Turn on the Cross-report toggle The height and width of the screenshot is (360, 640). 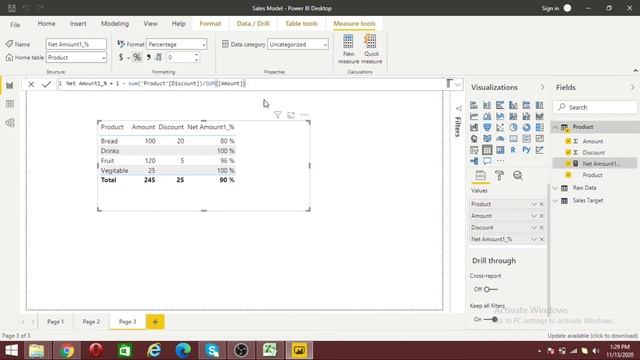pyautogui.click(x=490, y=289)
